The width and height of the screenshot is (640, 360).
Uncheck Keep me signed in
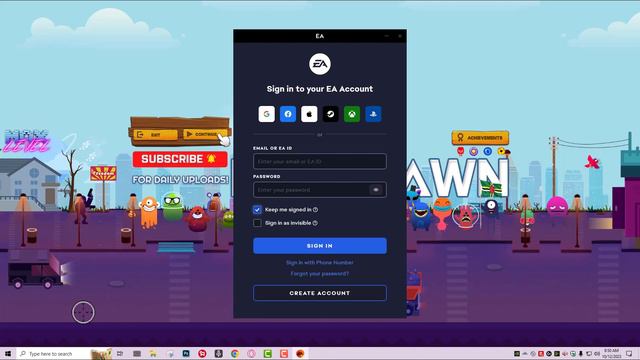(257, 210)
